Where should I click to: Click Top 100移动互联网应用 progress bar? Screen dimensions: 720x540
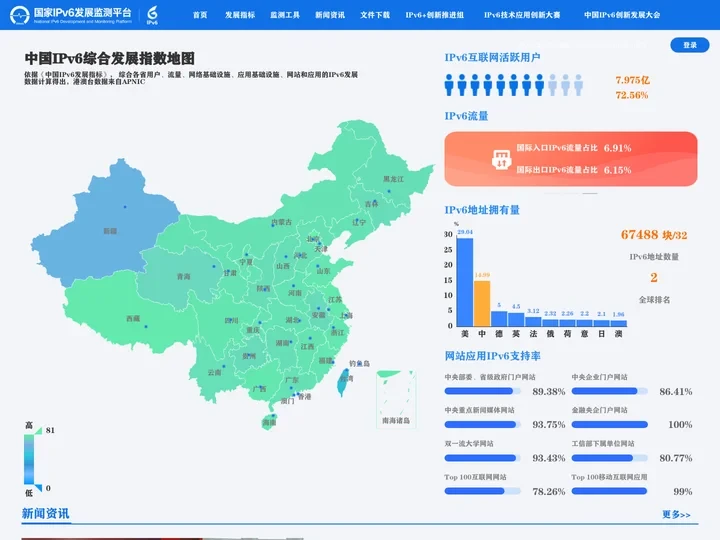click(x=609, y=491)
